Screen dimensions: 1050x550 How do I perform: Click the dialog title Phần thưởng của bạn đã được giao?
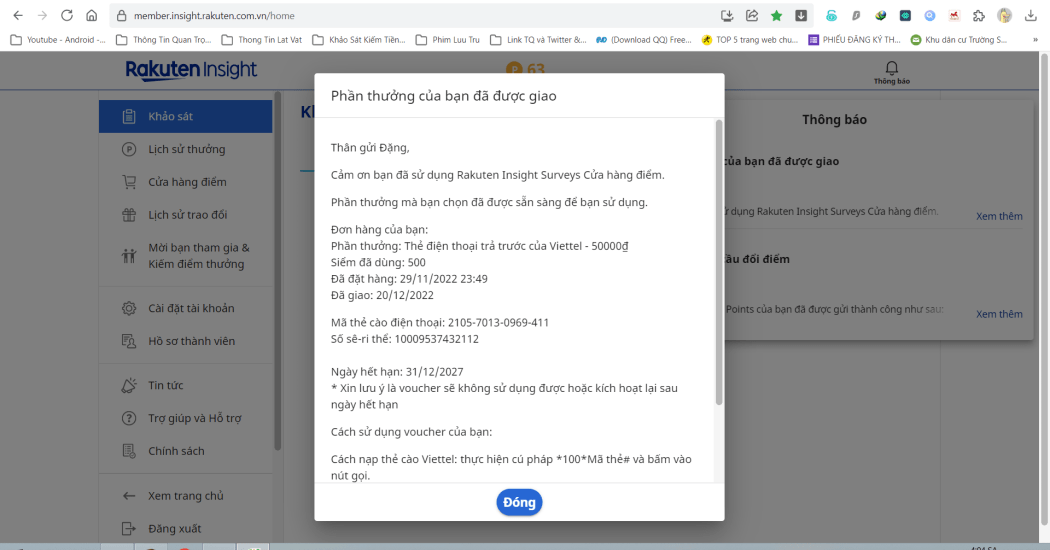(x=443, y=96)
